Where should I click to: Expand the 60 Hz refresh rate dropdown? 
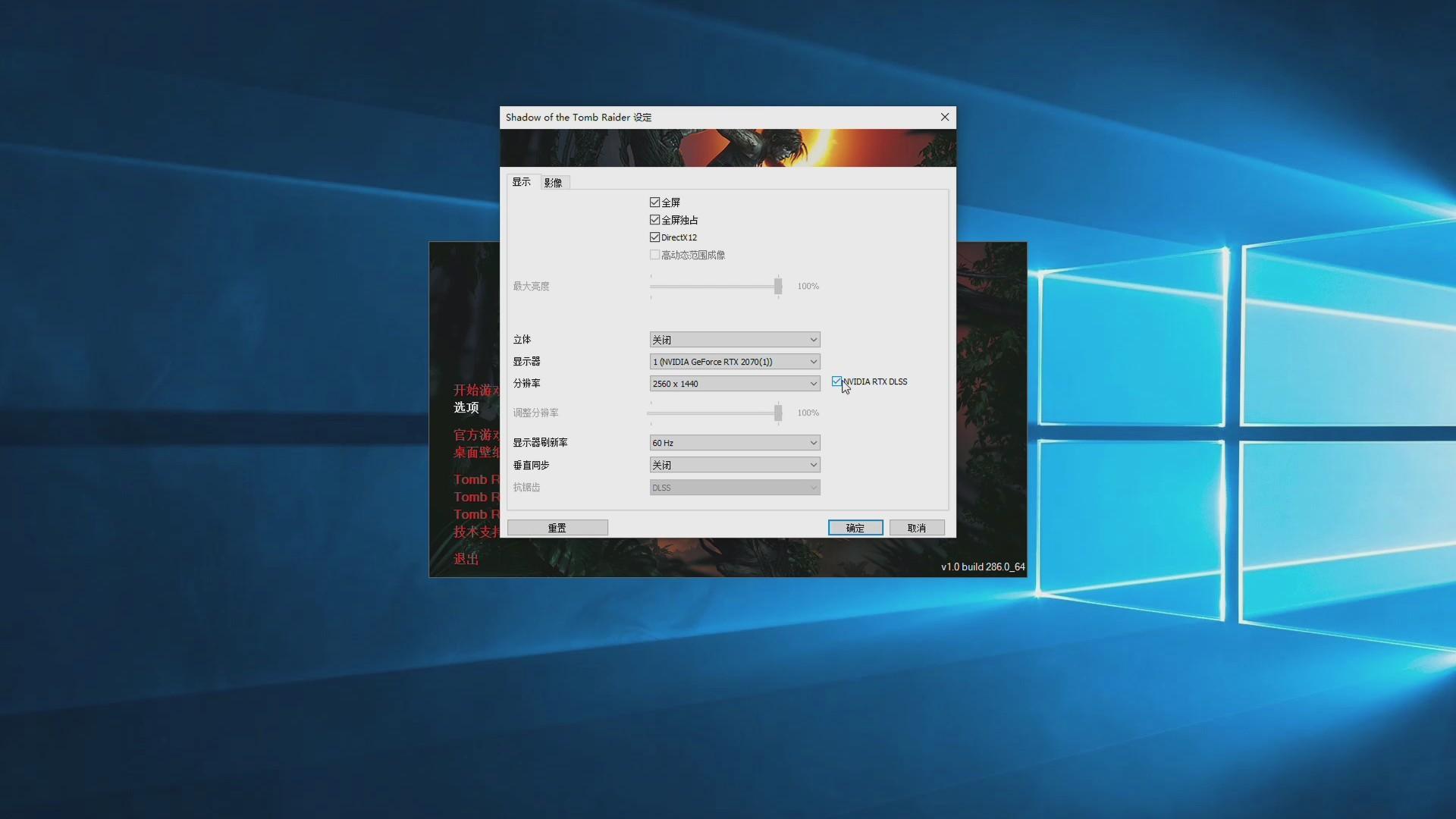734,443
